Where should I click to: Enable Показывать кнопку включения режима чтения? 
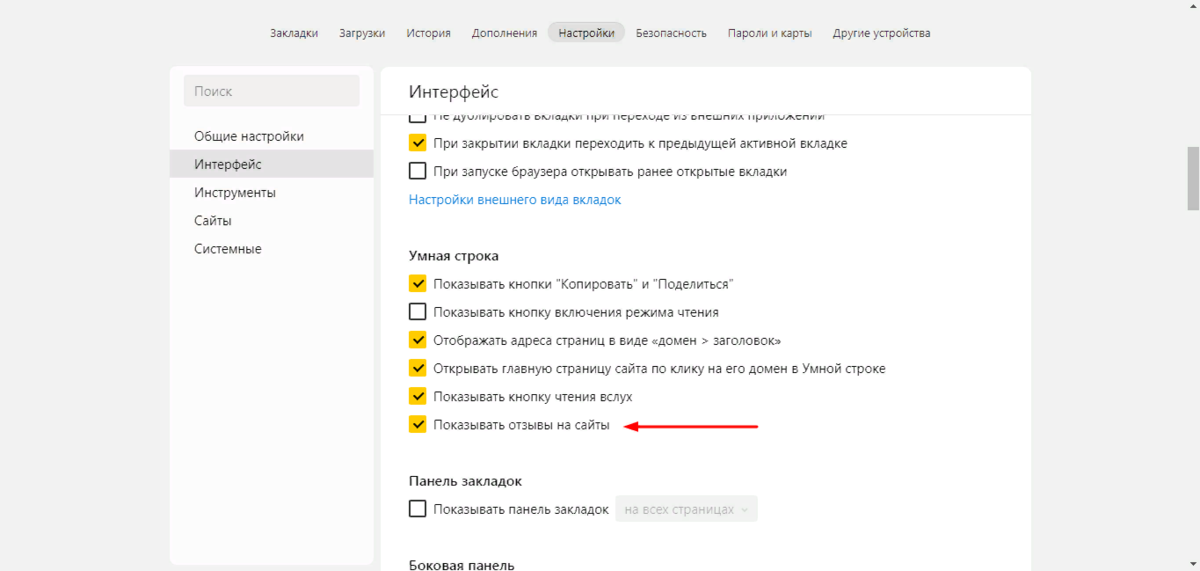(x=418, y=312)
